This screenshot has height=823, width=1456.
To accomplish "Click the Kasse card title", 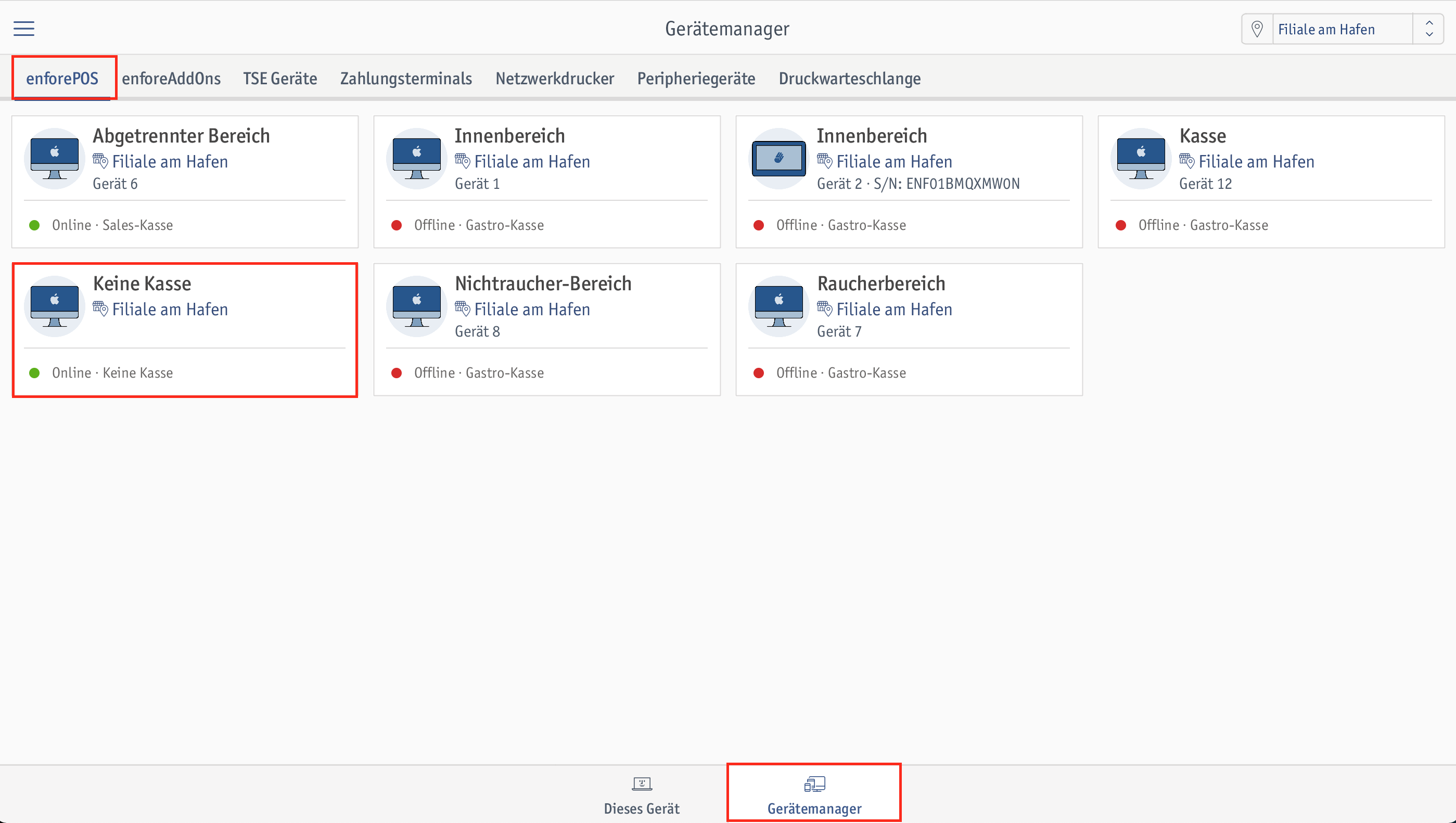I will [1203, 136].
